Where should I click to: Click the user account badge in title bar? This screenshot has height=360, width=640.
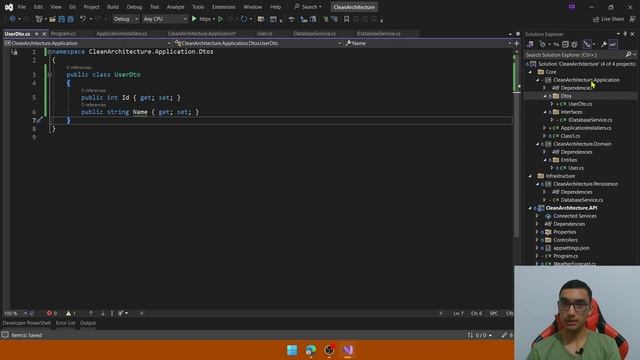click(572, 7)
